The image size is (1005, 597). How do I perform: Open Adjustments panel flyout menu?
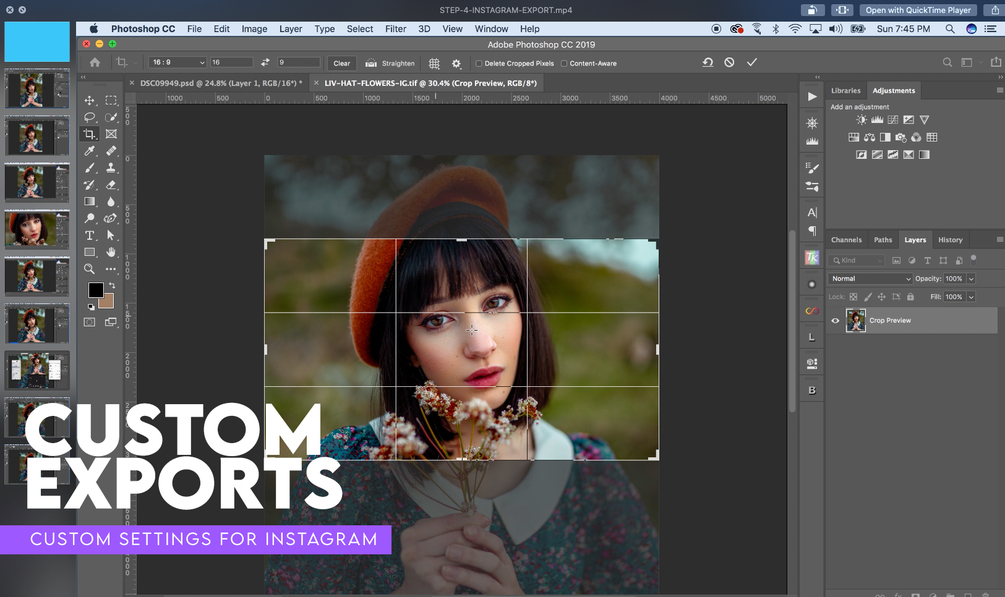coord(999,90)
